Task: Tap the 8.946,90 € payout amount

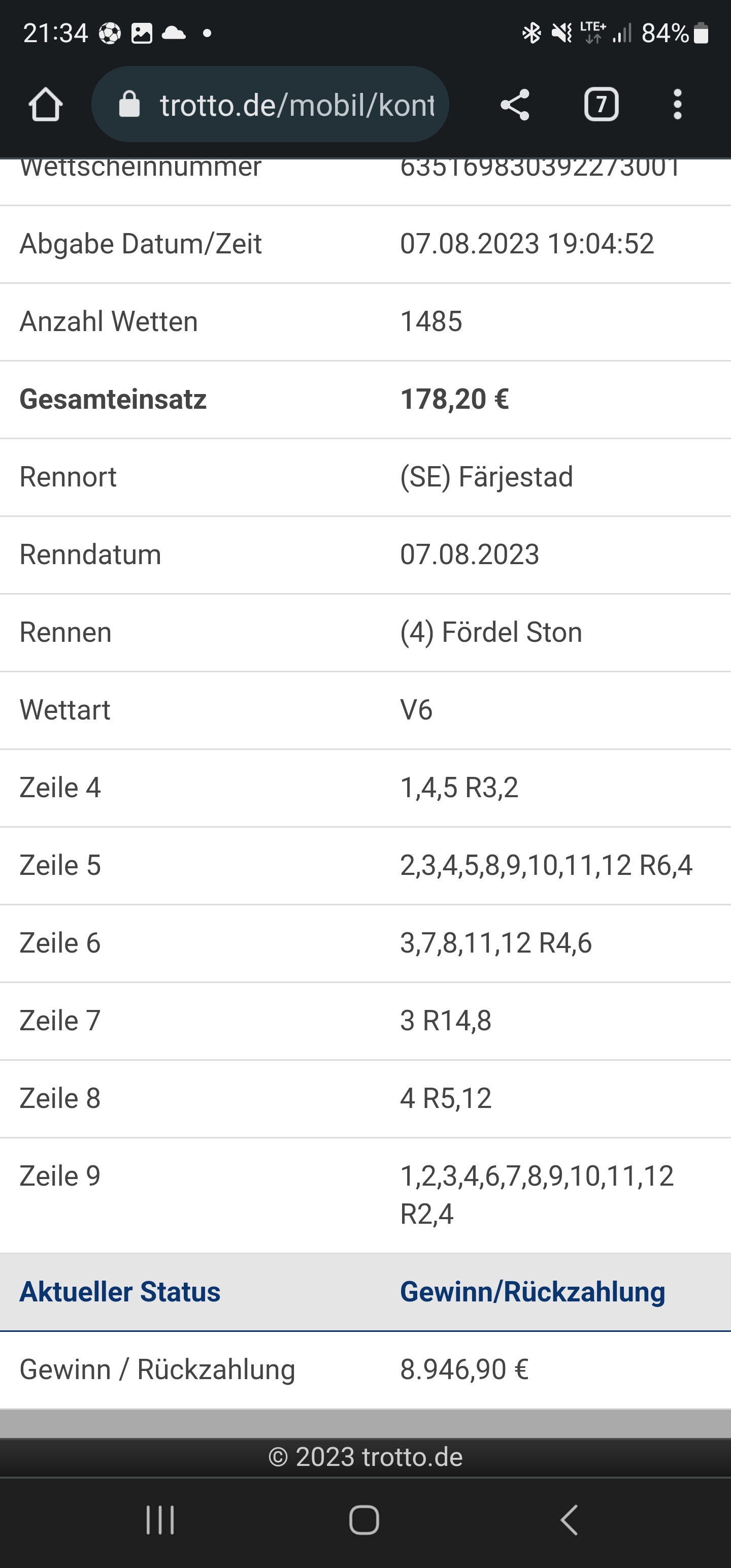Action: (464, 1369)
